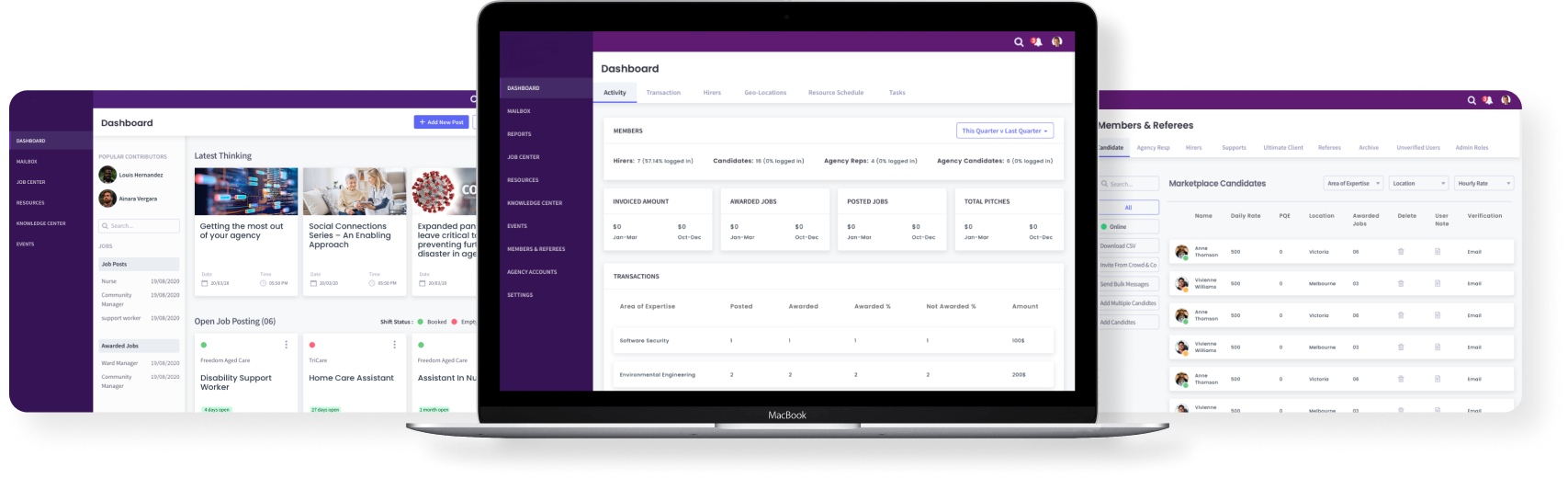The image size is (1568, 478).
Task: Click the Add New Post button
Action: point(442,122)
